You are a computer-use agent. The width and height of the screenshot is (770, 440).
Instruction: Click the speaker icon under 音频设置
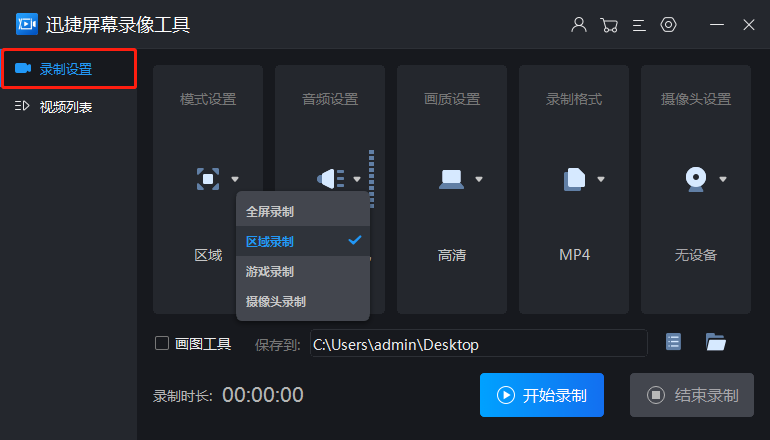pos(330,179)
